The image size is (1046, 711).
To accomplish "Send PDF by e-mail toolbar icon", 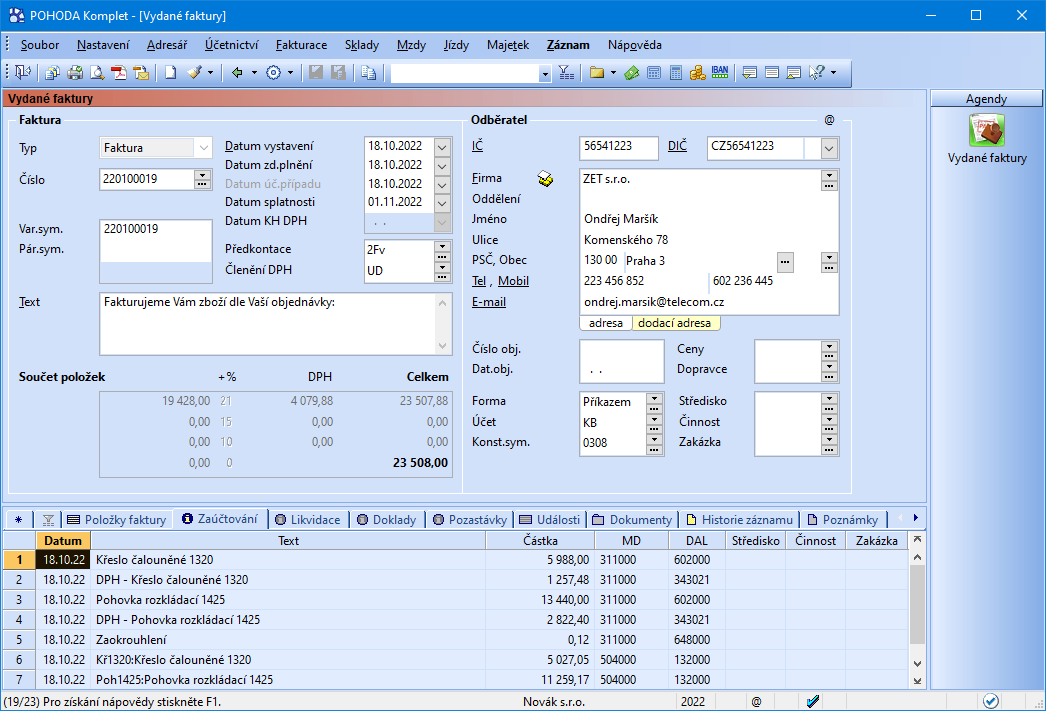I will 141,73.
